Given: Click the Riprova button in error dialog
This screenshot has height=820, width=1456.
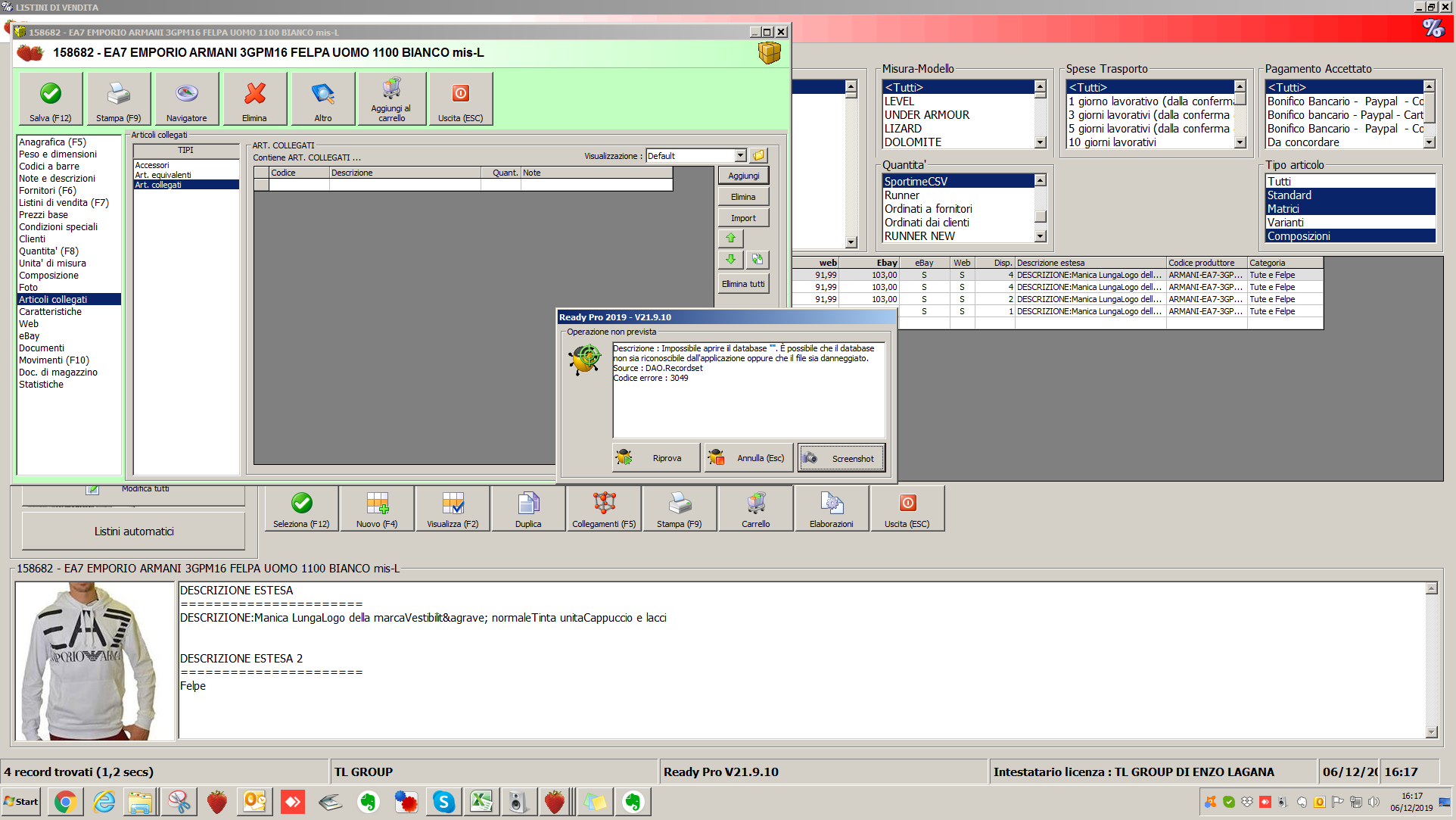Looking at the screenshot, I should pos(655,458).
